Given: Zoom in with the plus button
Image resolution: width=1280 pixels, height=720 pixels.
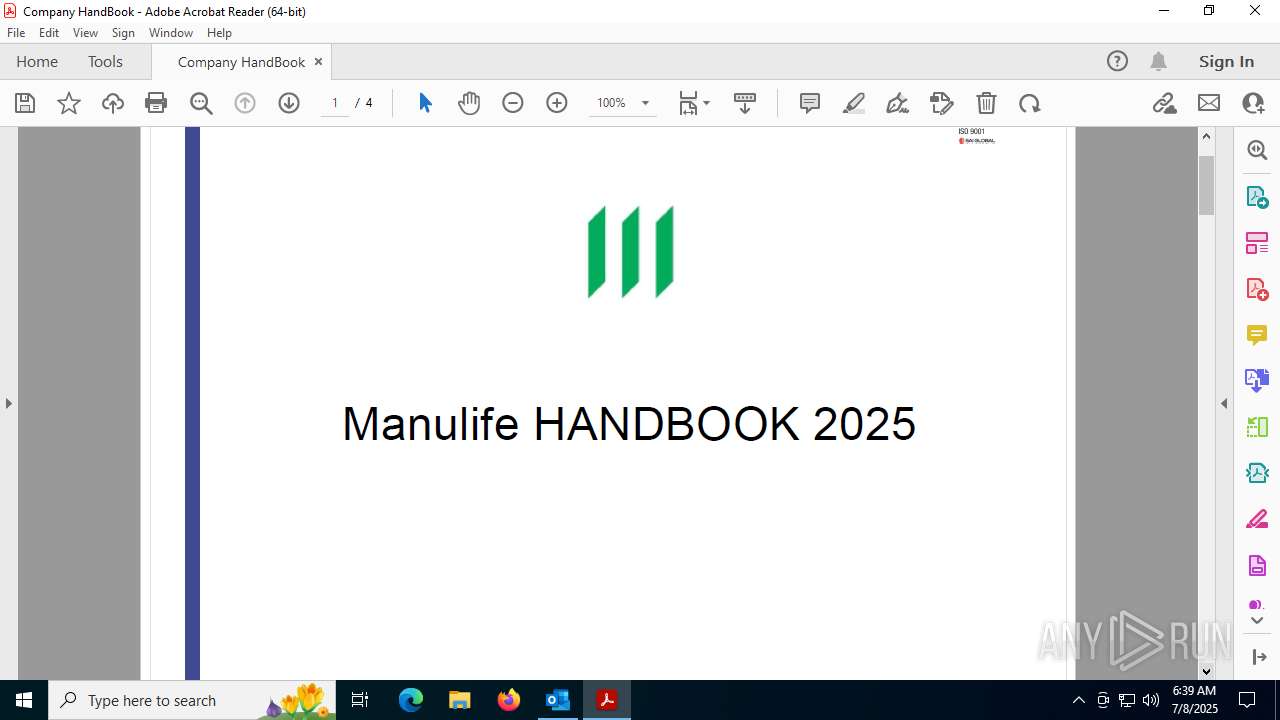Looking at the screenshot, I should click(557, 103).
